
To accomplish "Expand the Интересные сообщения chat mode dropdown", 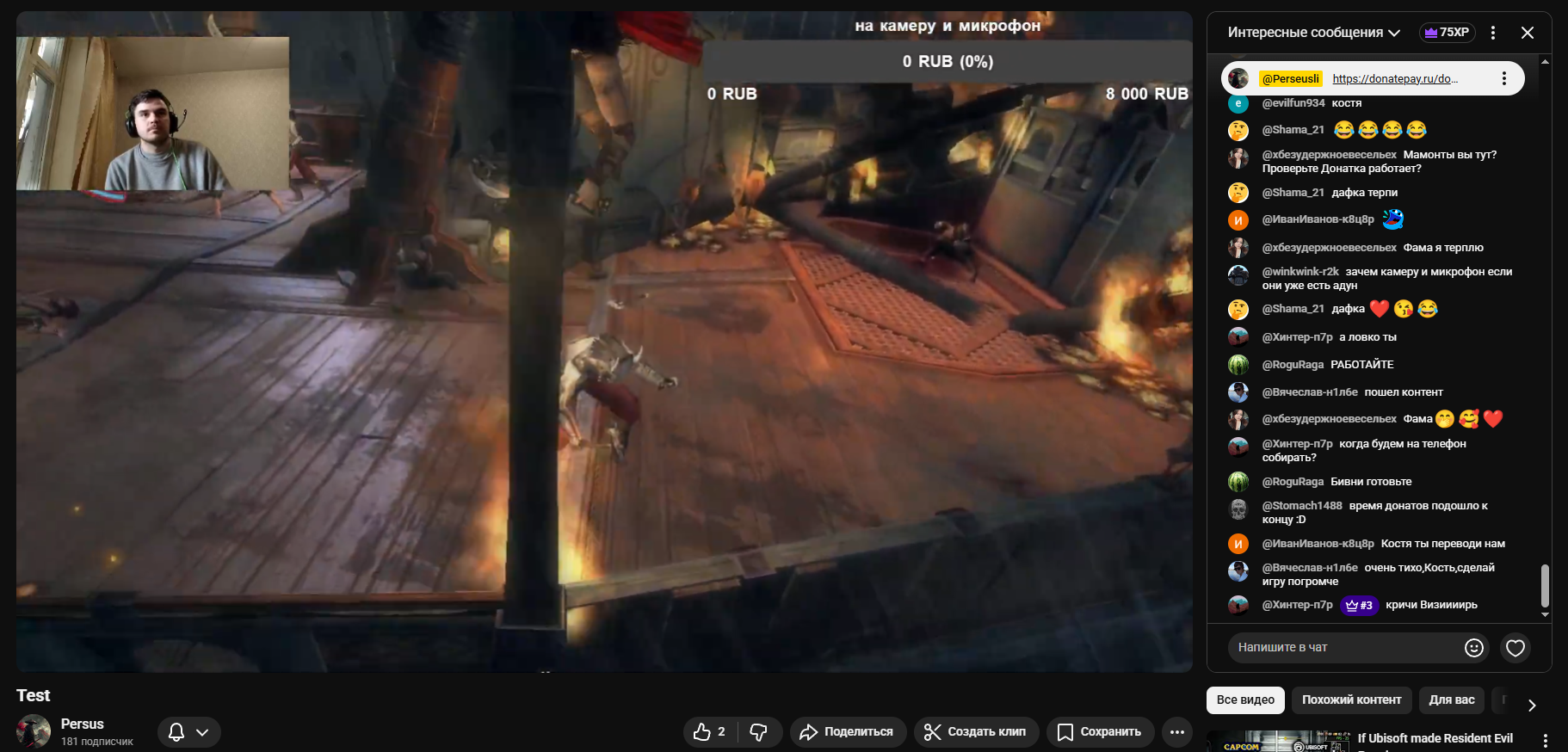I will tap(1314, 33).
